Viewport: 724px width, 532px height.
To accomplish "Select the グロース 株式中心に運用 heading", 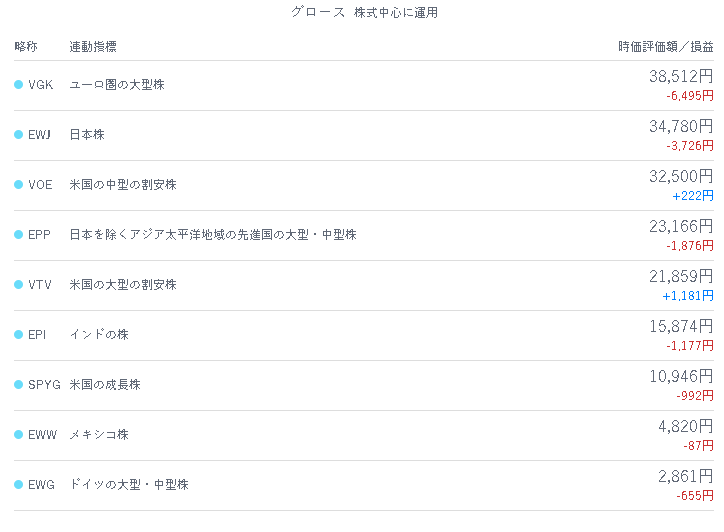I will point(364,12).
